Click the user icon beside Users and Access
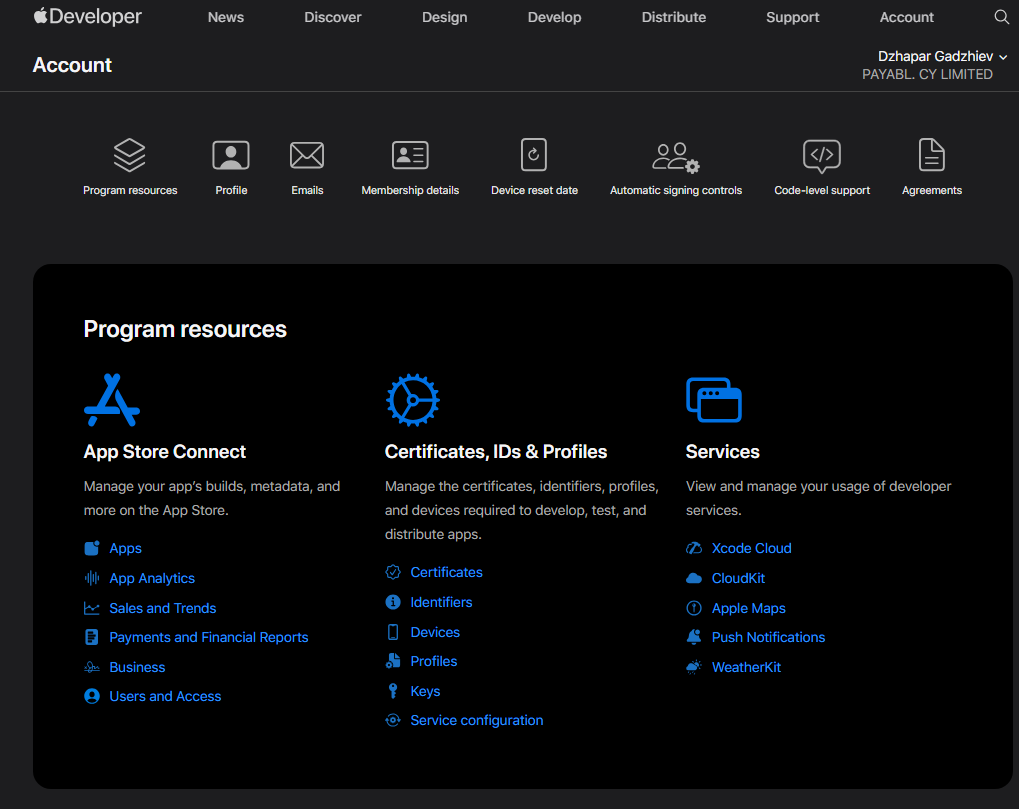1019x809 pixels. coord(92,696)
